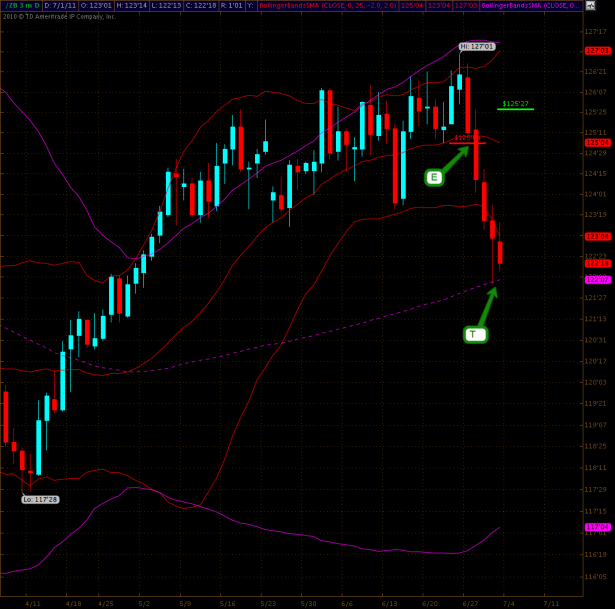Image resolution: width=615 pixels, height=609 pixels.
Task: Click the red 127'03 price axis tag
Action: point(597,50)
